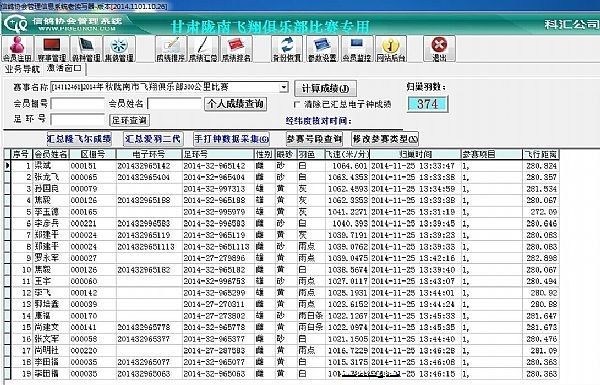
Task: Switch to the 激活窗口 tab
Action: pos(64,69)
